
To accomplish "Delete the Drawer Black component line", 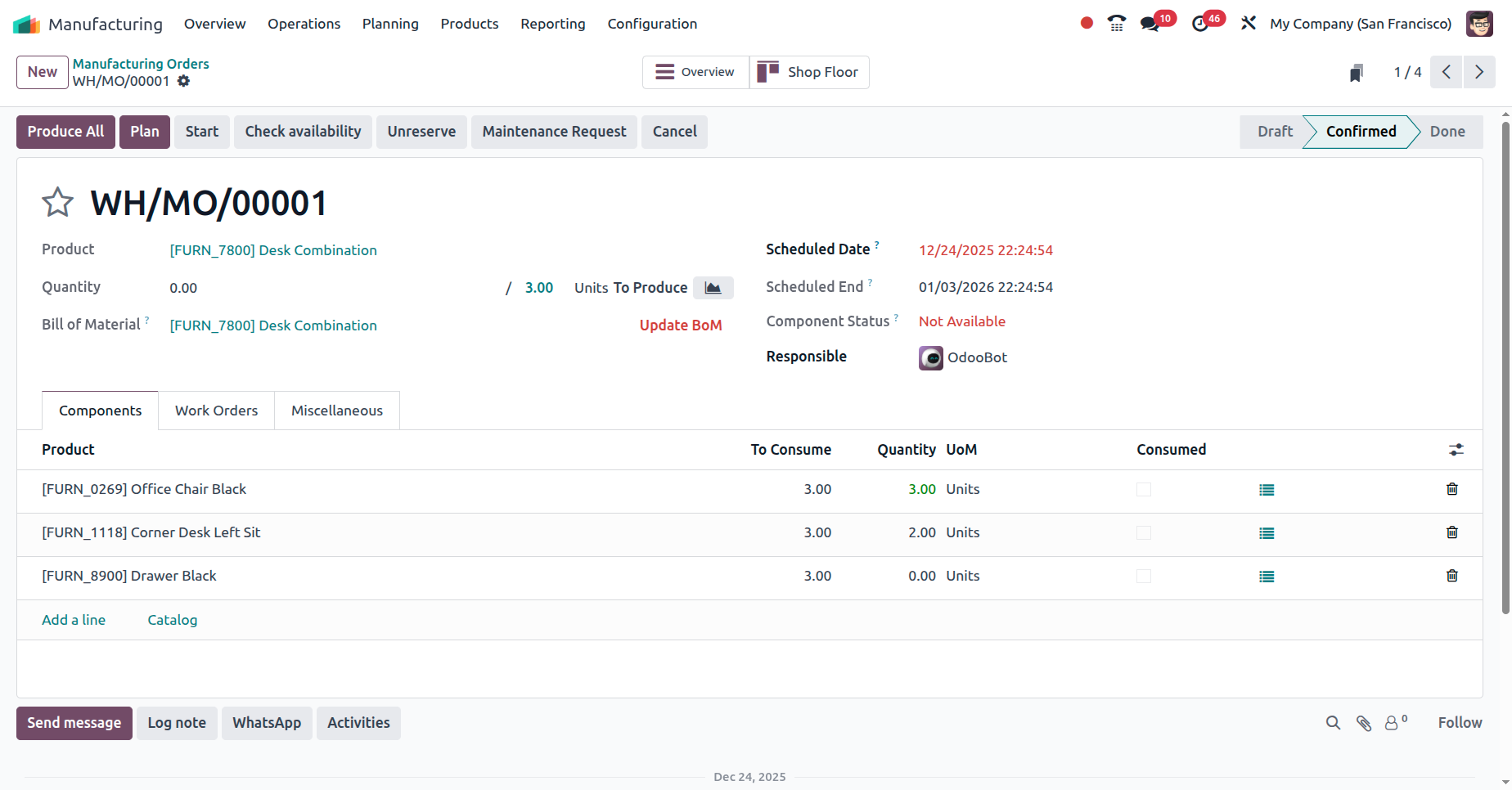I will pyautogui.click(x=1452, y=575).
